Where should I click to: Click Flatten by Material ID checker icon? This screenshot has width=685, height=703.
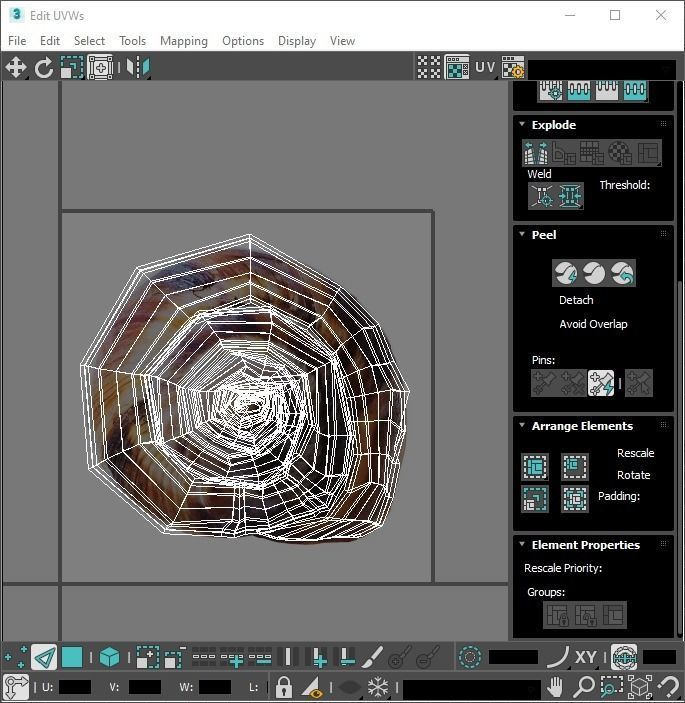(x=620, y=153)
